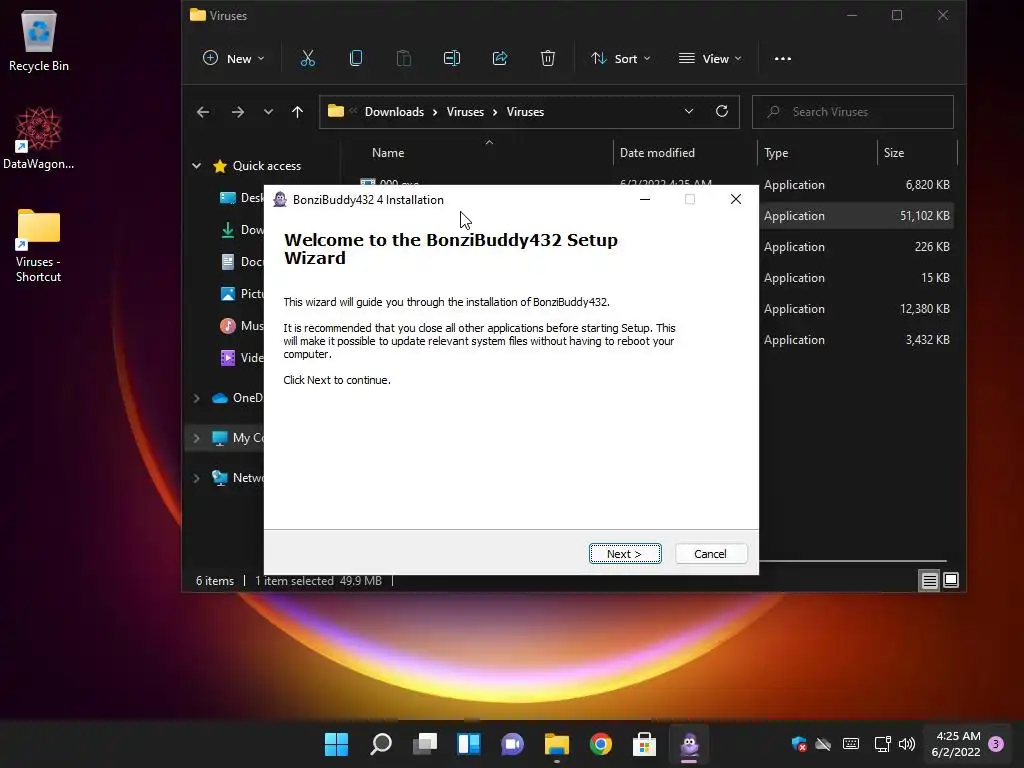This screenshot has height=768, width=1024.
Task: Open the Widgets taskbar icon
Action: tap(469, 744)
